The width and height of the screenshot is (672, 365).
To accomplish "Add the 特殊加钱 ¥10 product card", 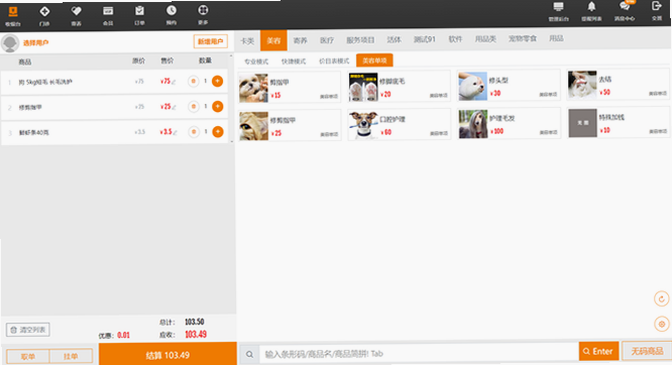I will click(x=618, y=123).
